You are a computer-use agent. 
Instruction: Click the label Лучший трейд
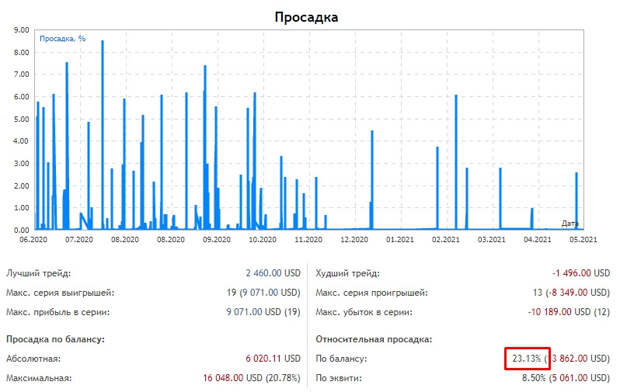[38, 273]
